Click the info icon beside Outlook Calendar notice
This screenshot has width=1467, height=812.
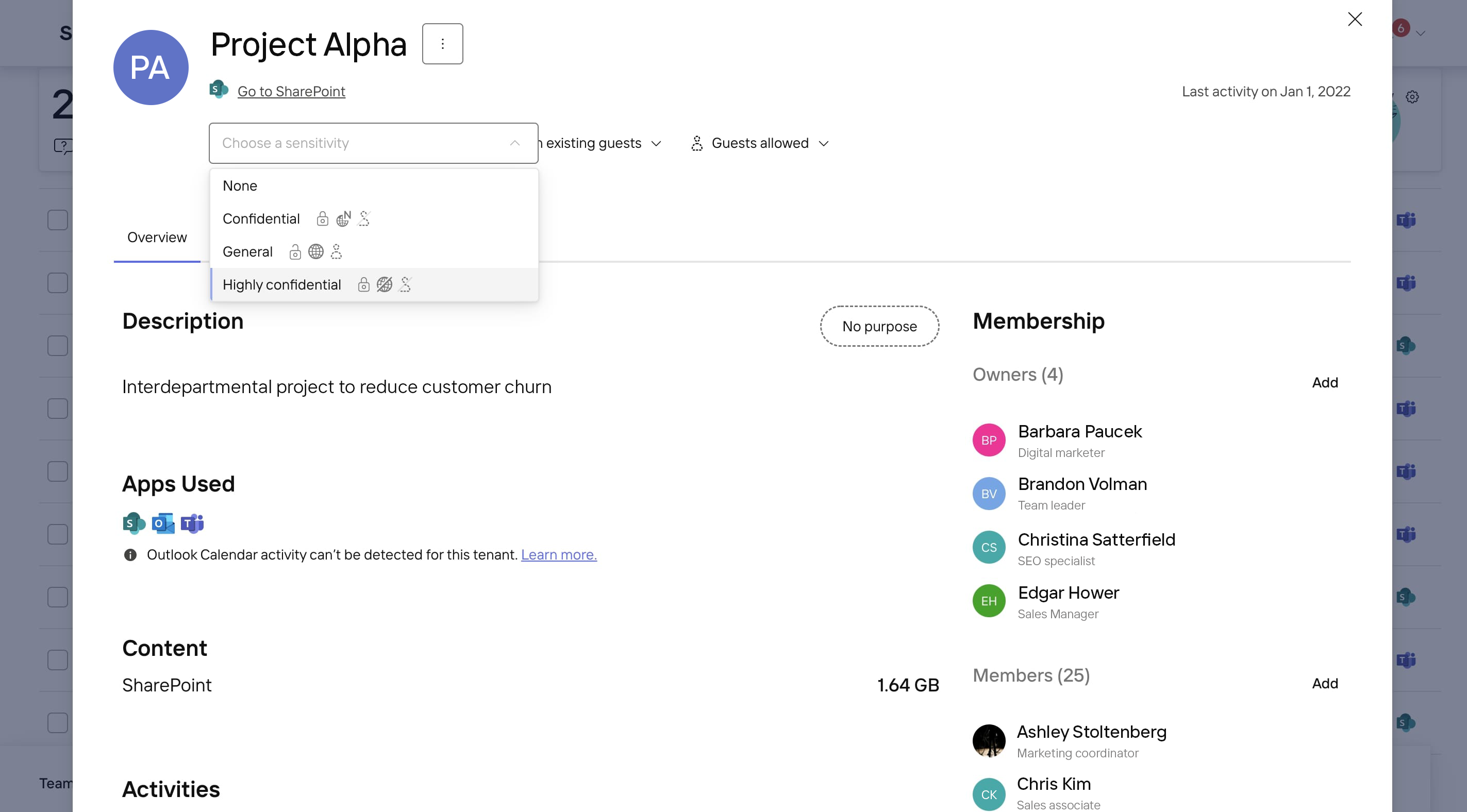pyautogui.click(x=130, y=554)
